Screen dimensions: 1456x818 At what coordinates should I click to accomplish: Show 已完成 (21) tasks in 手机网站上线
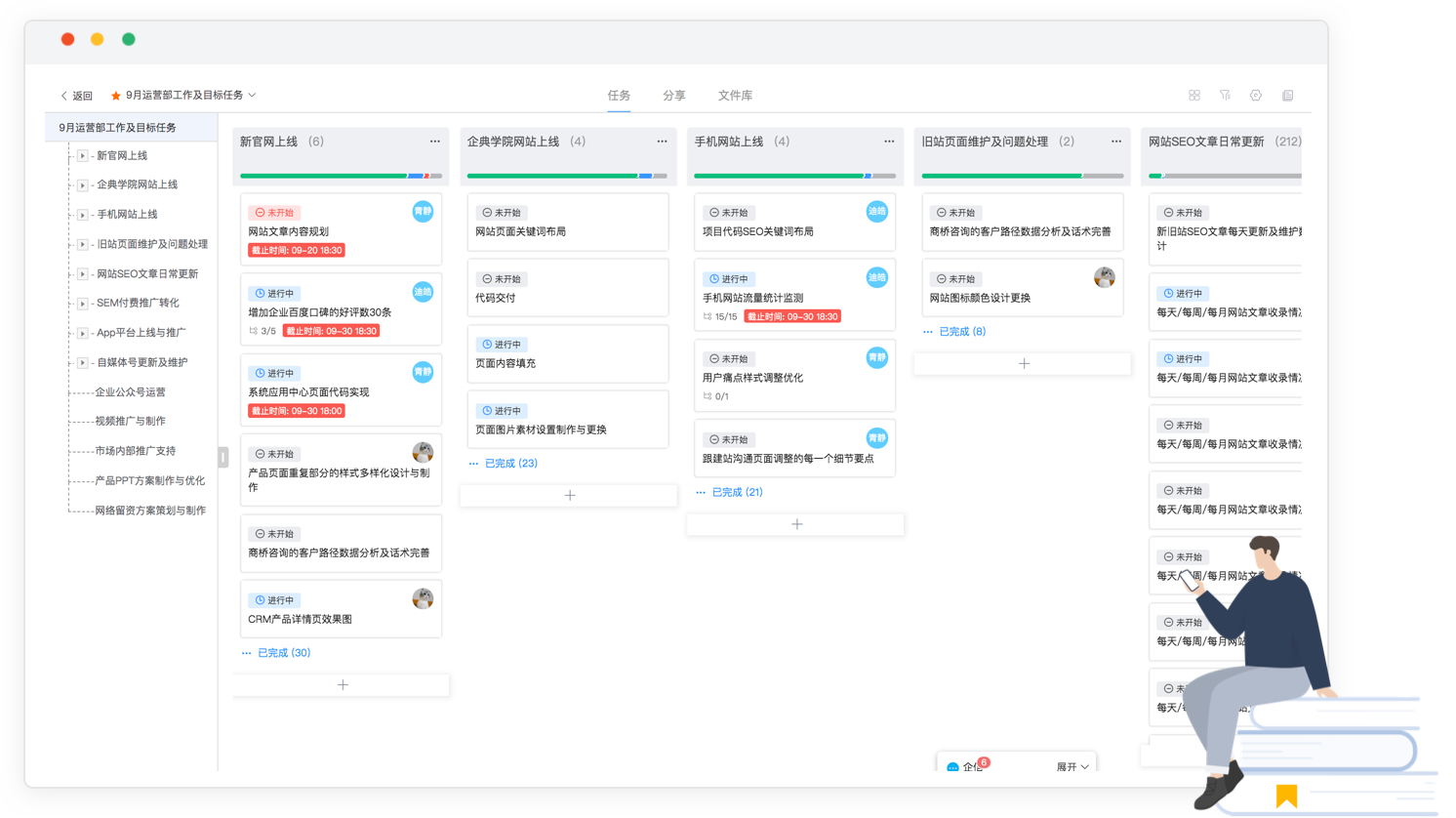(x=738, y=493)
